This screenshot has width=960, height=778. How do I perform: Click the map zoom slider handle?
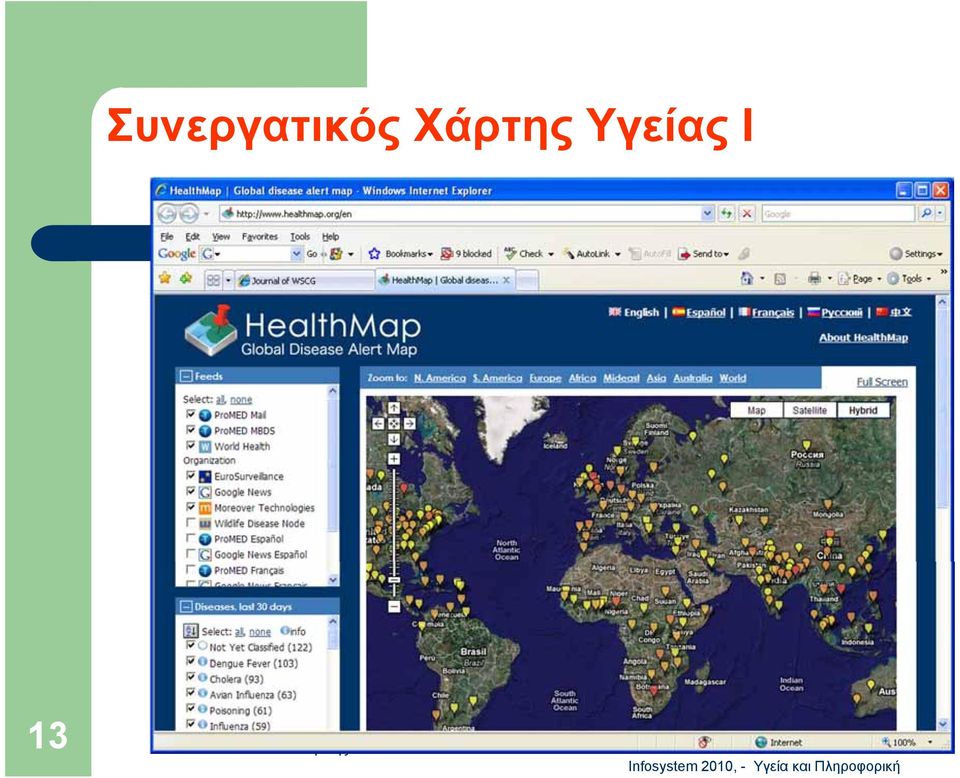coord(394,579)
